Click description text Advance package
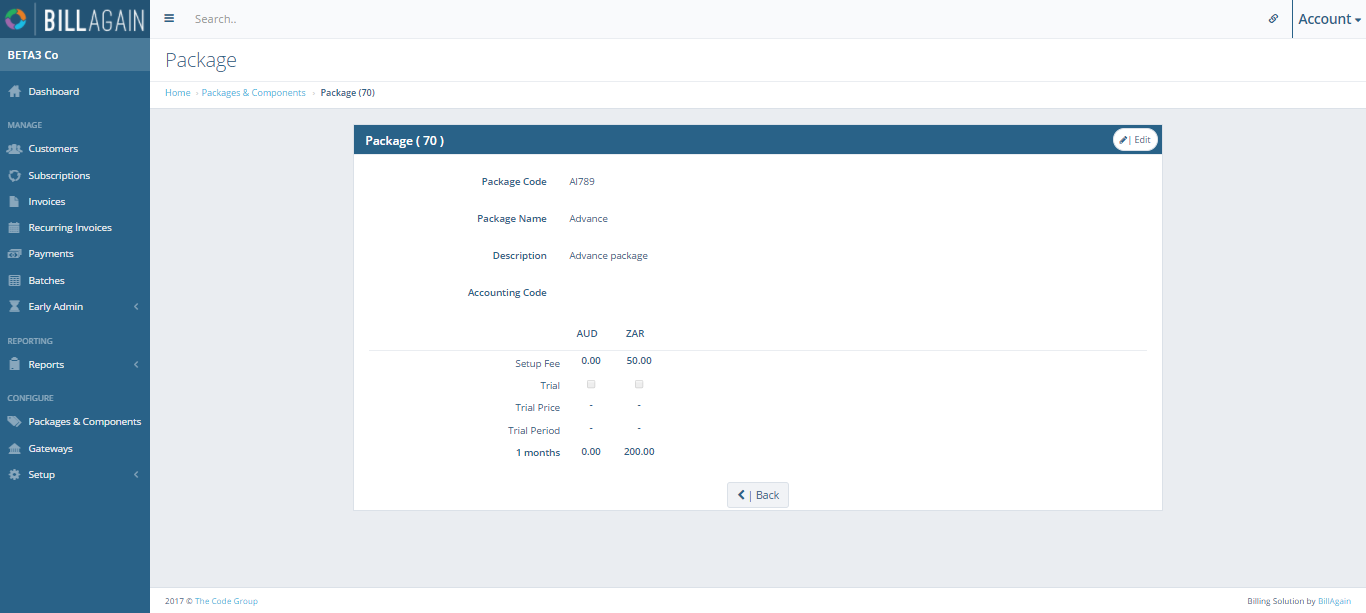This screenshot has width=1366, height=613. 608,256
